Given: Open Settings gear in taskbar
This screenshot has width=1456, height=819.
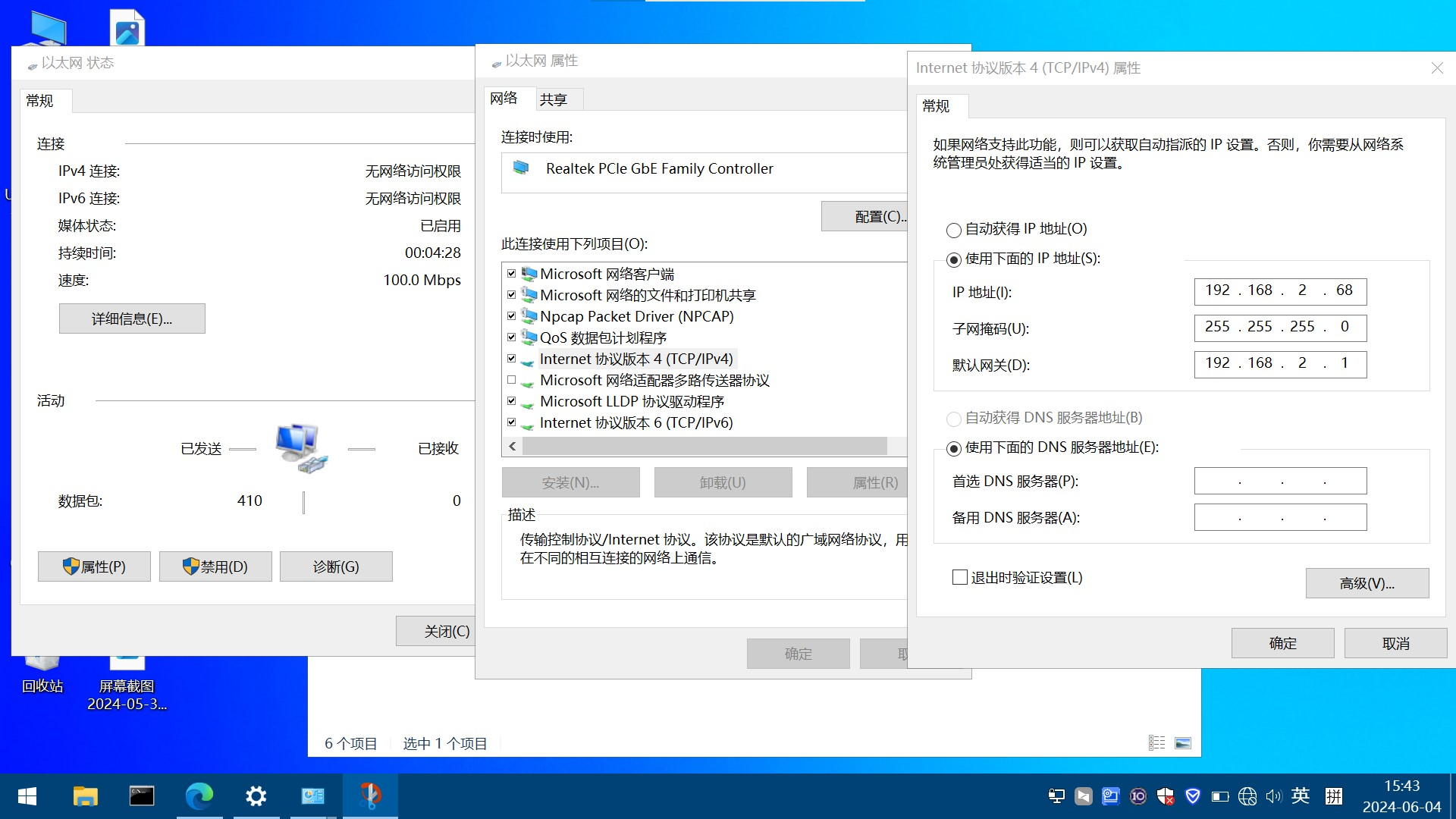Looking at the screenshot, I should click(x=256, y=796).
